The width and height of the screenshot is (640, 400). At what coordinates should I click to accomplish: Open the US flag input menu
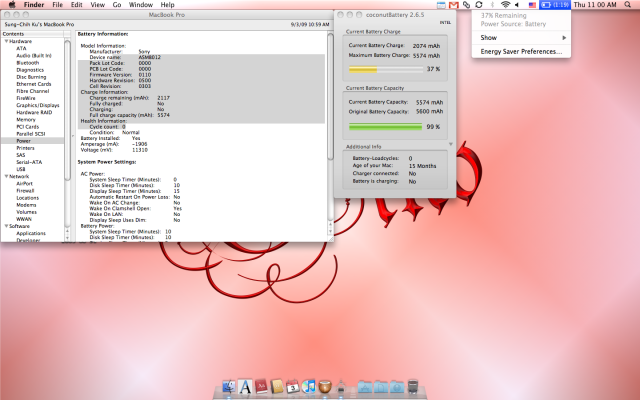click(532, 5)
